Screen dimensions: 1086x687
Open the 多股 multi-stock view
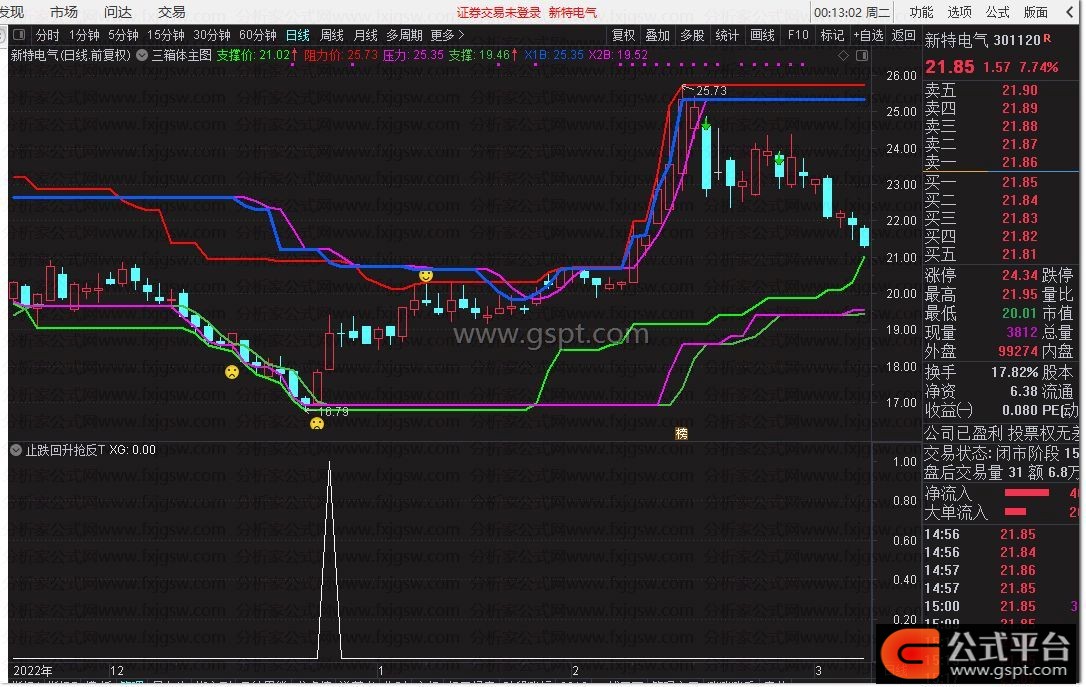693,35
